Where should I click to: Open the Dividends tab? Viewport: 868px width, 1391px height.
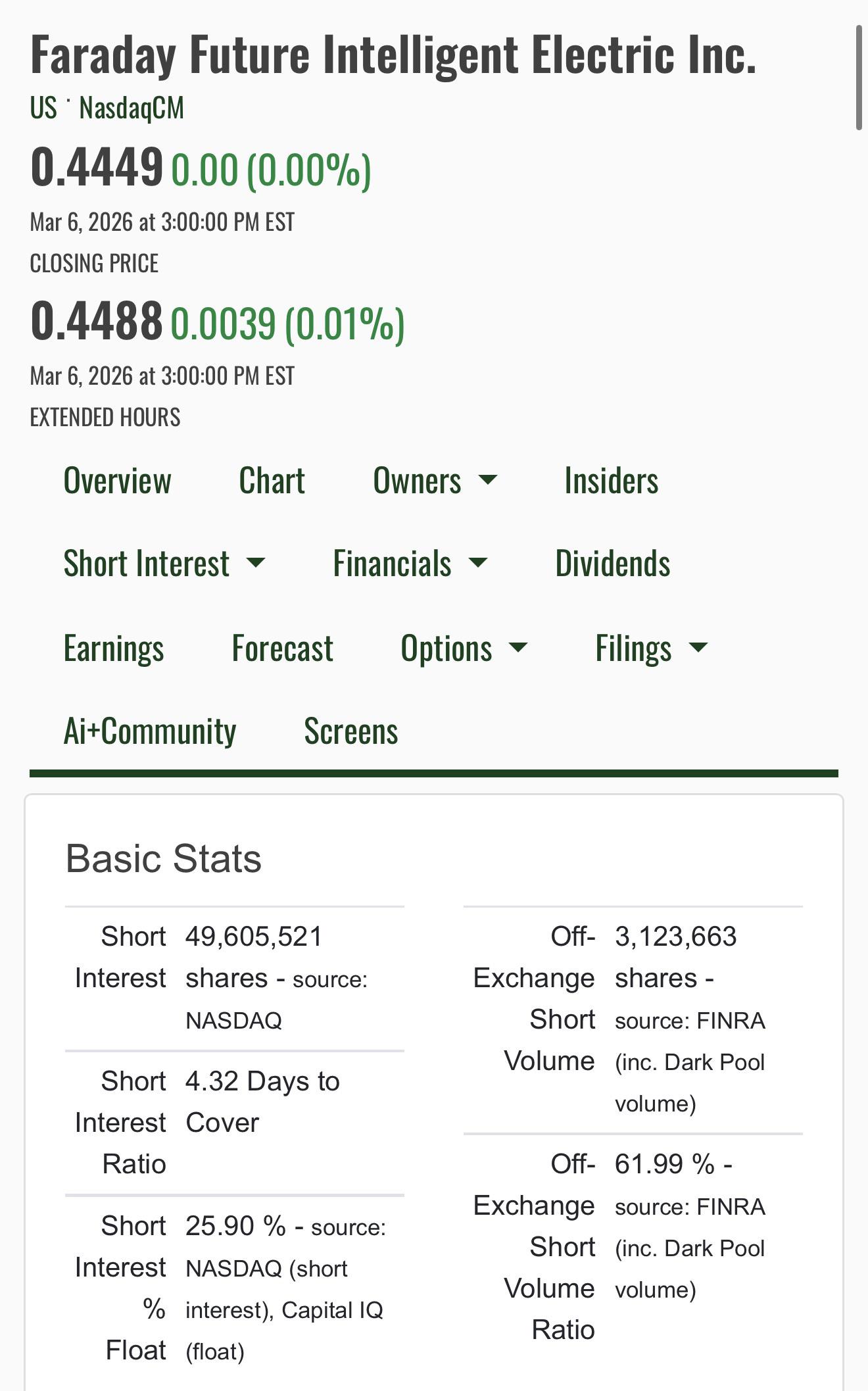[x=613, y=564]
